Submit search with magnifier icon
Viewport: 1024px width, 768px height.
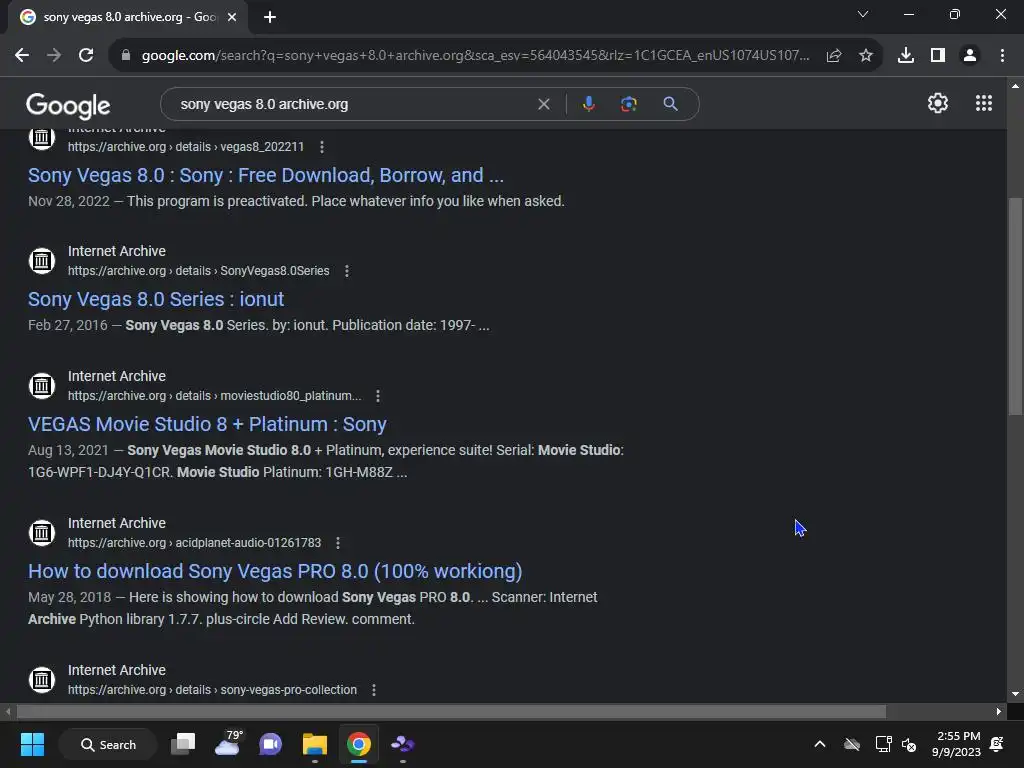pos(670,104)
